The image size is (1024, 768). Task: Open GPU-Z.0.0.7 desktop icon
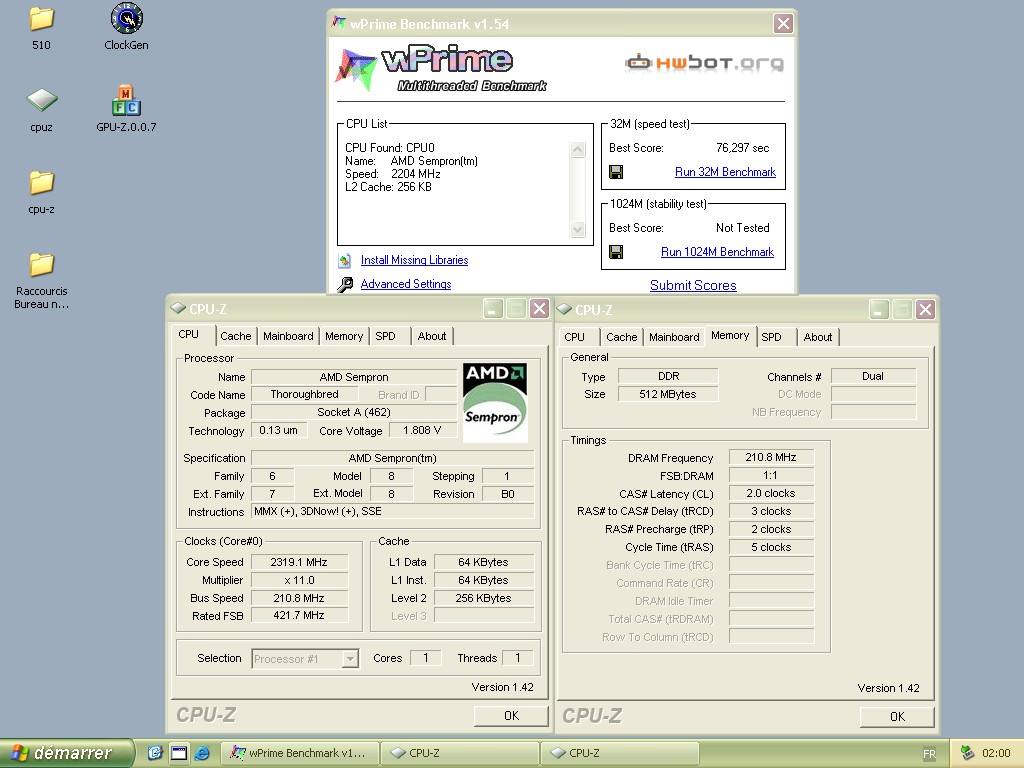coord(126,101)
